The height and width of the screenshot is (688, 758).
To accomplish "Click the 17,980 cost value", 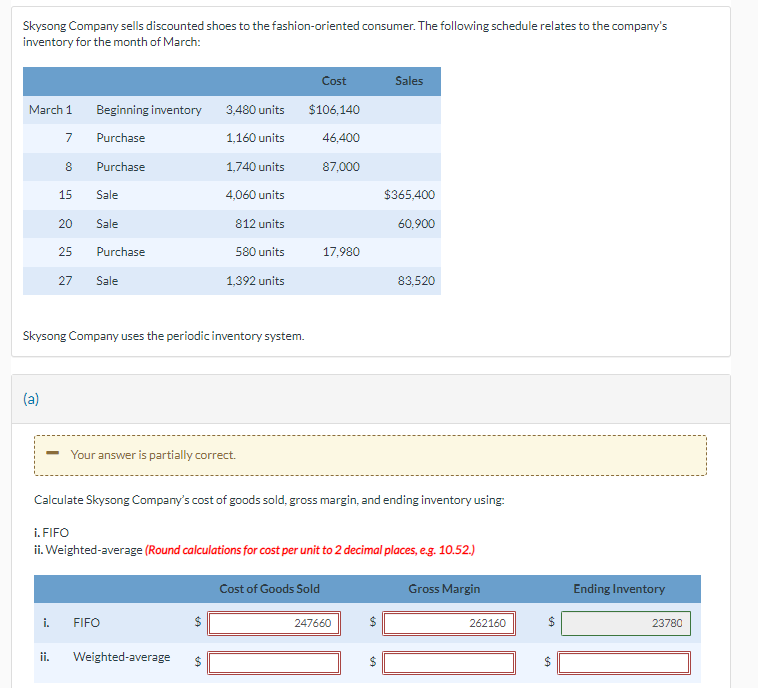I will click(341, 252).
